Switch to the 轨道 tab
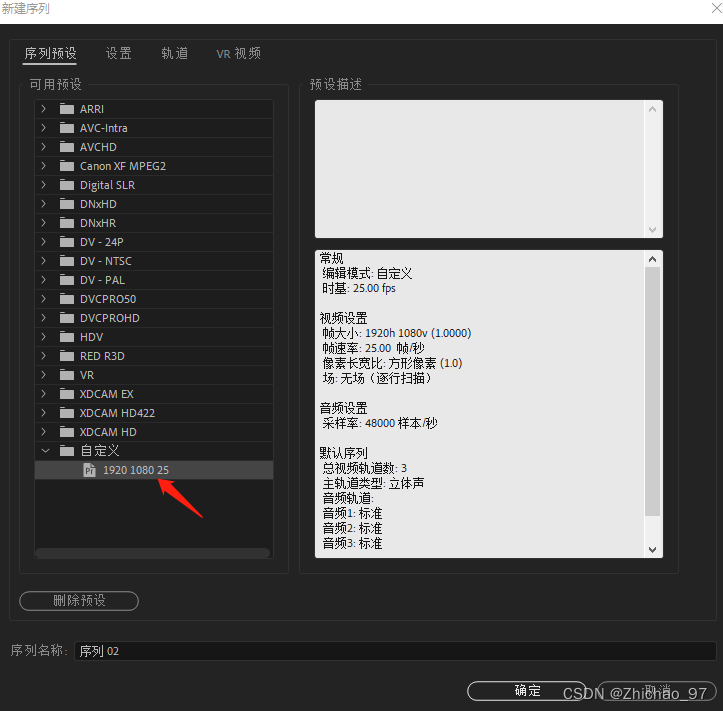This screenshot has height=711, width=723. tap(174, 53)
